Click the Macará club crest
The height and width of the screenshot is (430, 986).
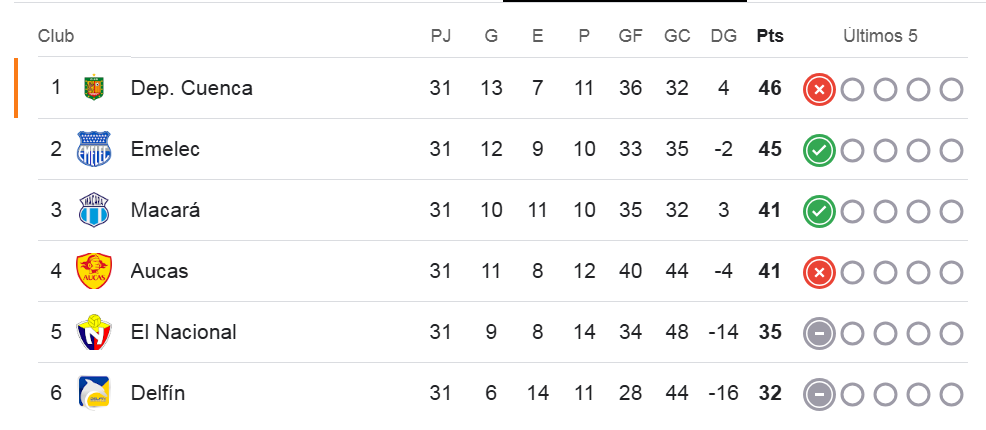point(94,211)
